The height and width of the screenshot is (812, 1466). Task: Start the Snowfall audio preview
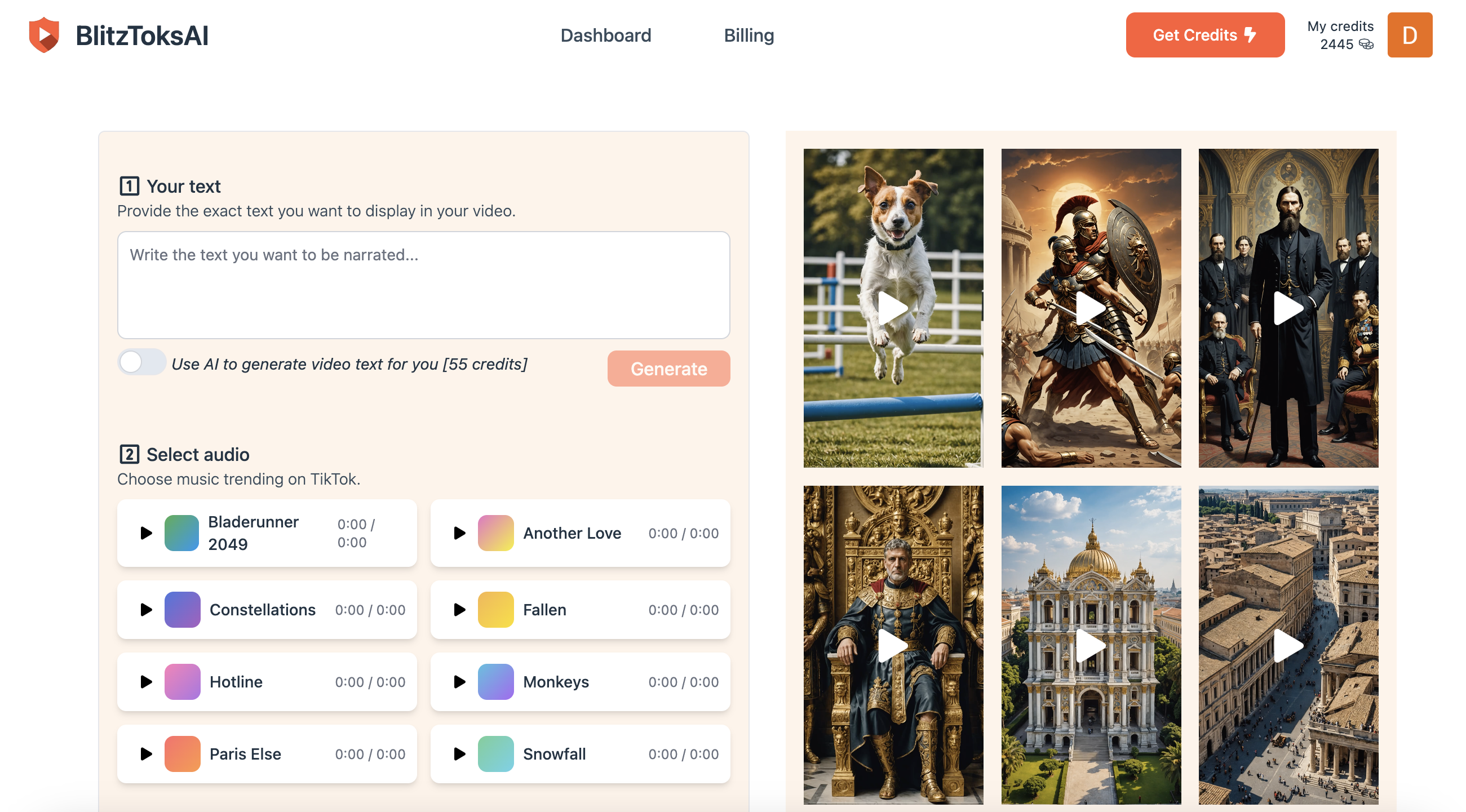(459, 754)
